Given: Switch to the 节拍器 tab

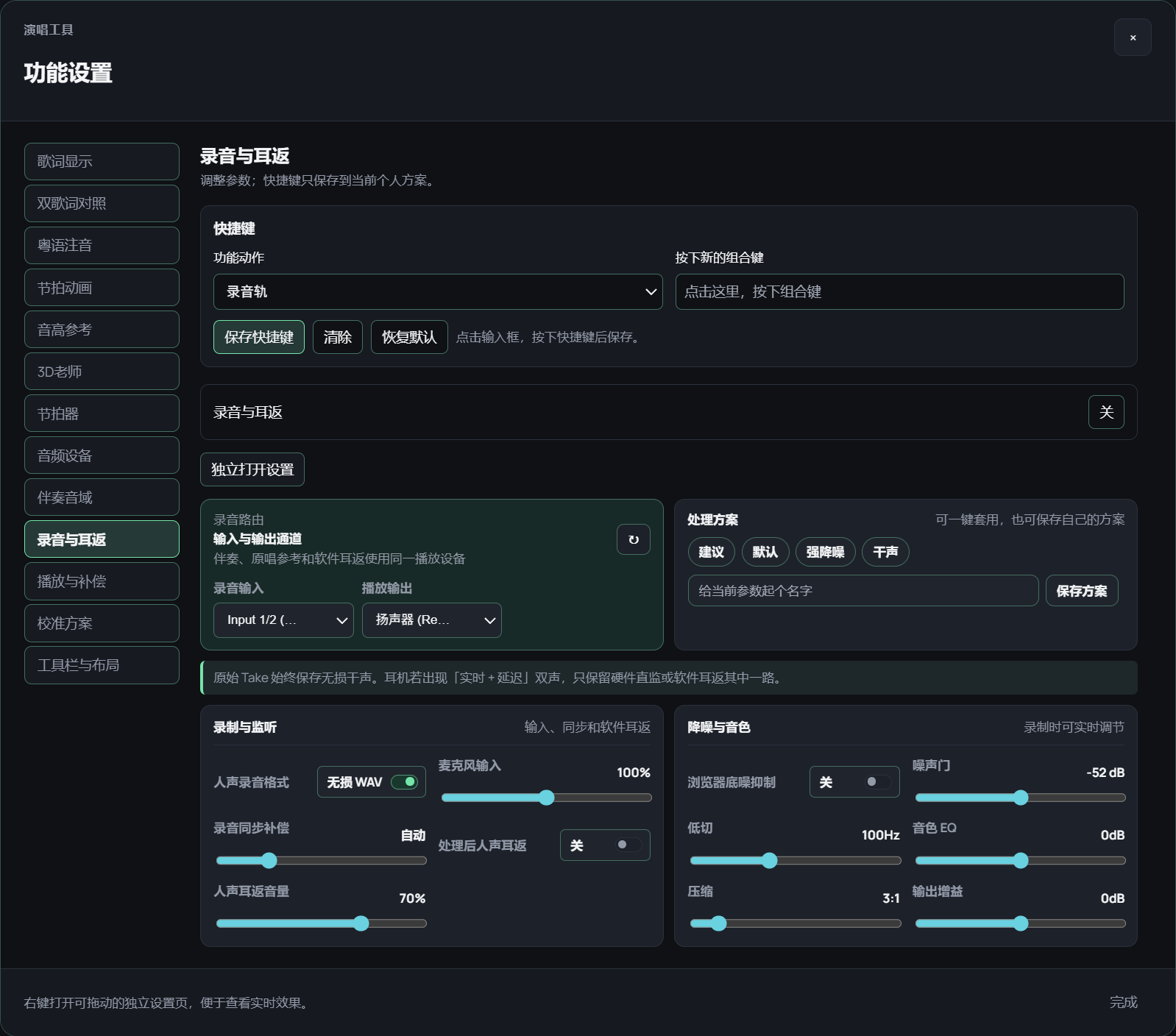Looking at the screenshot, I should pos(102,414).
